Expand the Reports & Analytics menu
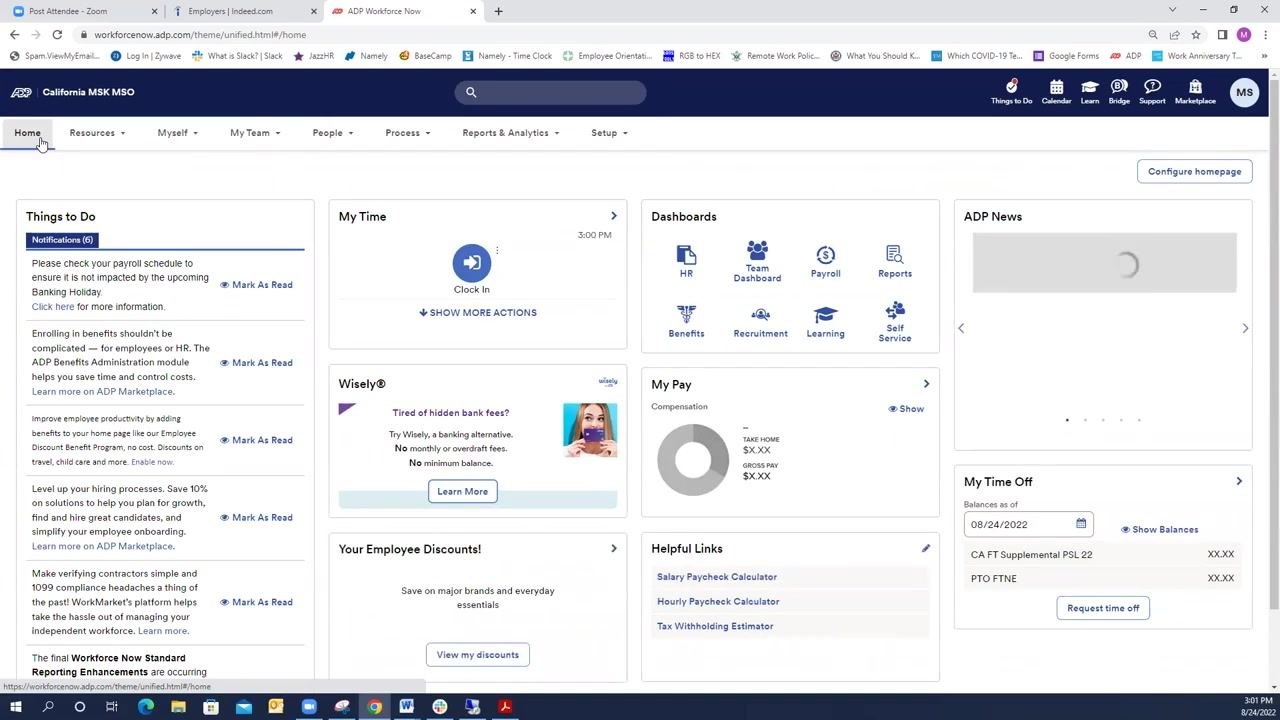Viewport: 1280px width, 720px height. 510,133
